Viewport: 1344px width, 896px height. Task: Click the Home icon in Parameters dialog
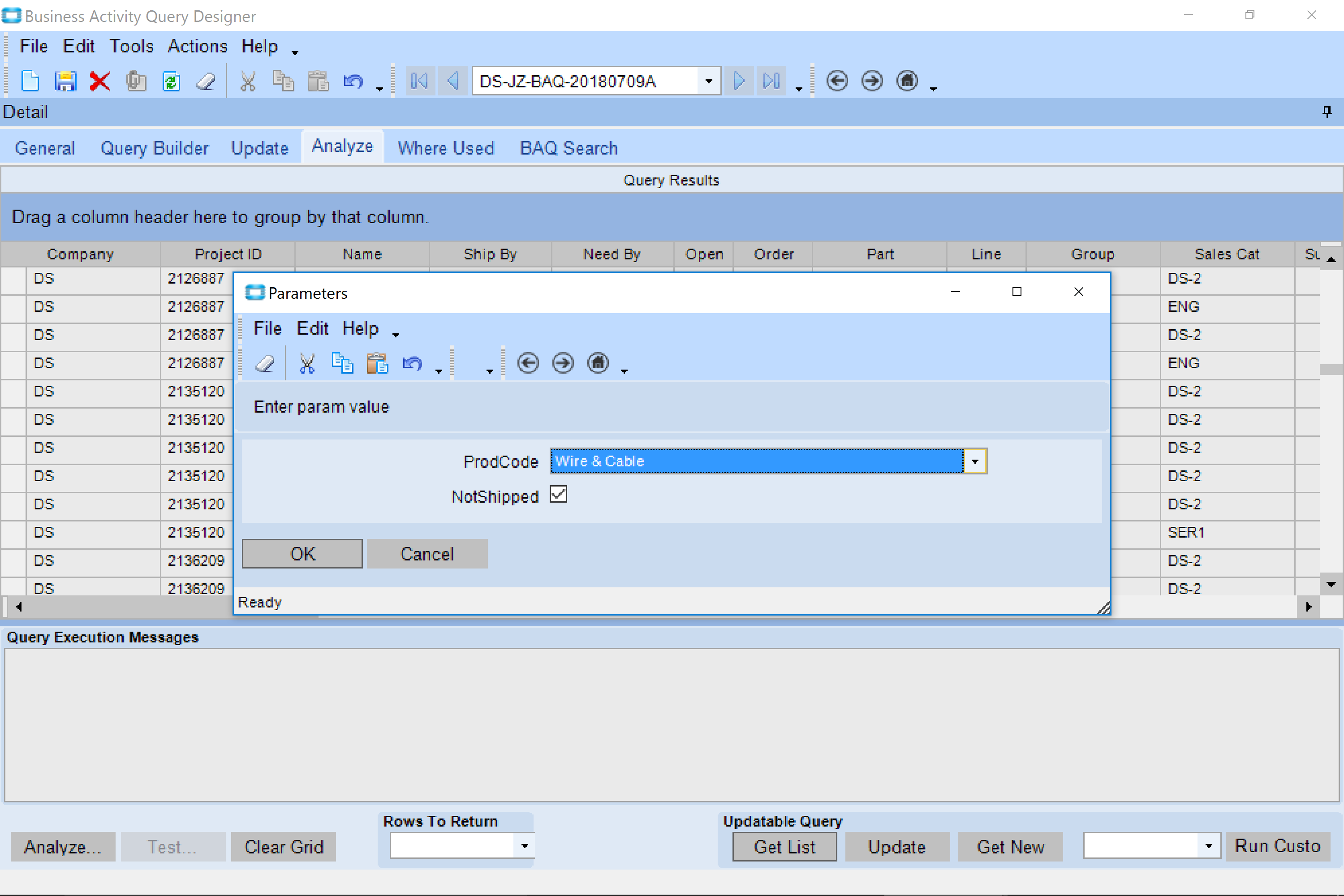(x=598, y=363)
